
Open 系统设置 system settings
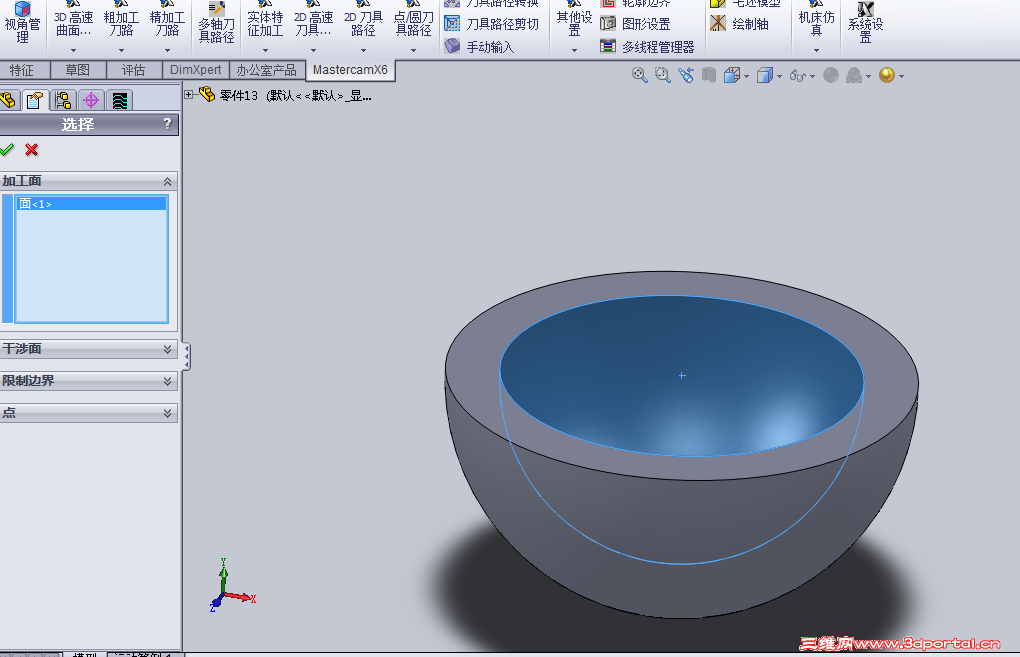pos(865,23)
